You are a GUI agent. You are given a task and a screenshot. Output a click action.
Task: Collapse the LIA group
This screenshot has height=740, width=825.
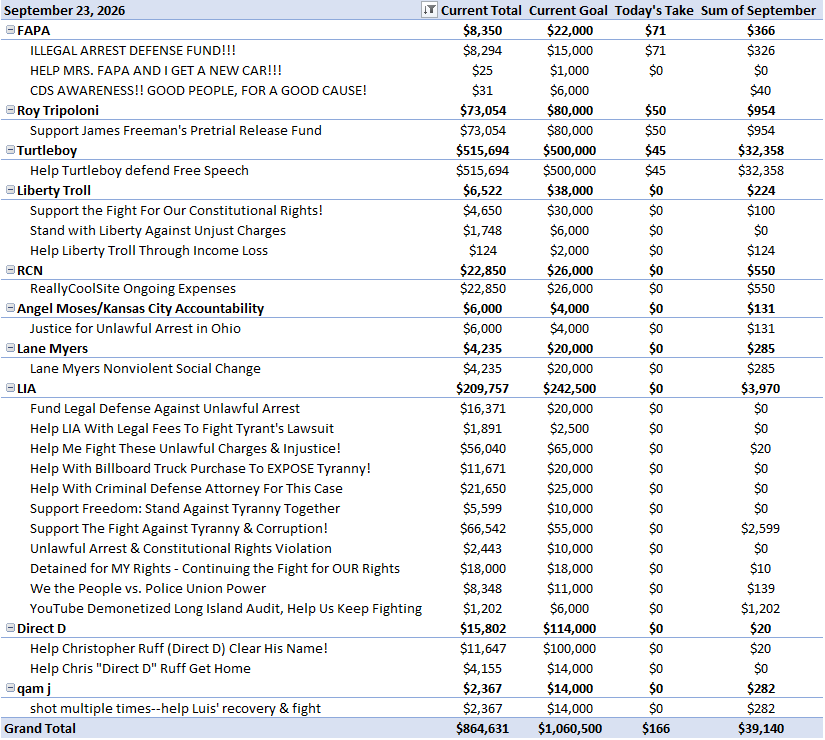coord(10,388)
